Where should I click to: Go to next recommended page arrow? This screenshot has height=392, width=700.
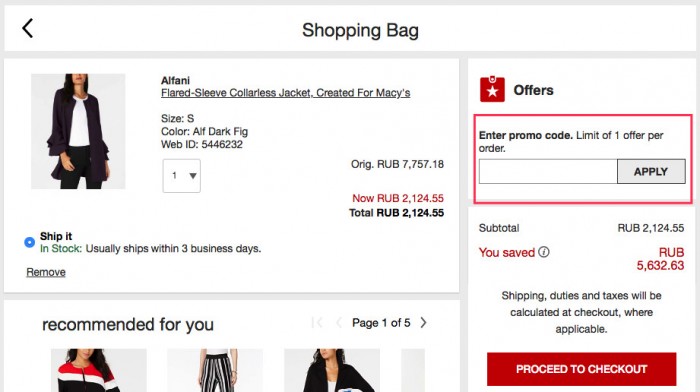click(423, 322)
